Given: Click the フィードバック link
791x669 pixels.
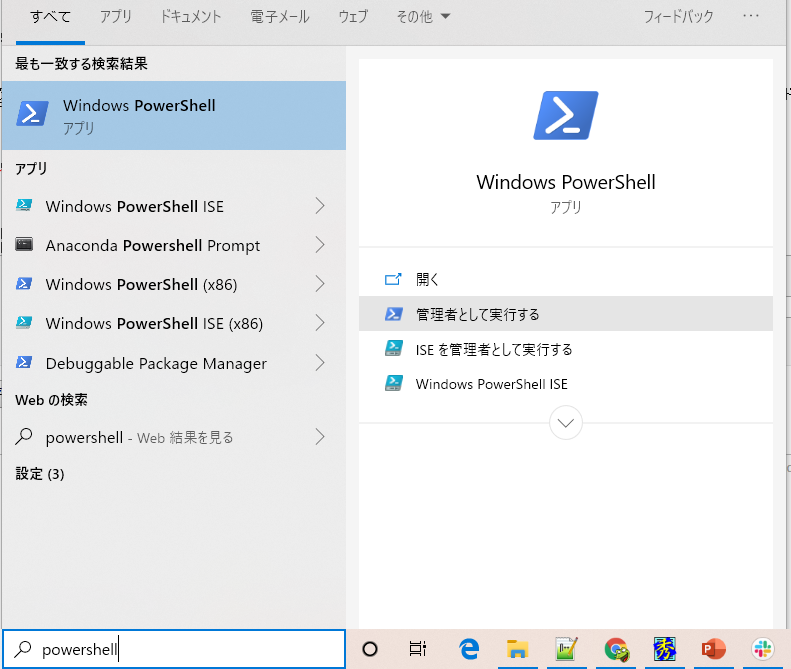Looking at the screenshot, I should coord(678,17).
